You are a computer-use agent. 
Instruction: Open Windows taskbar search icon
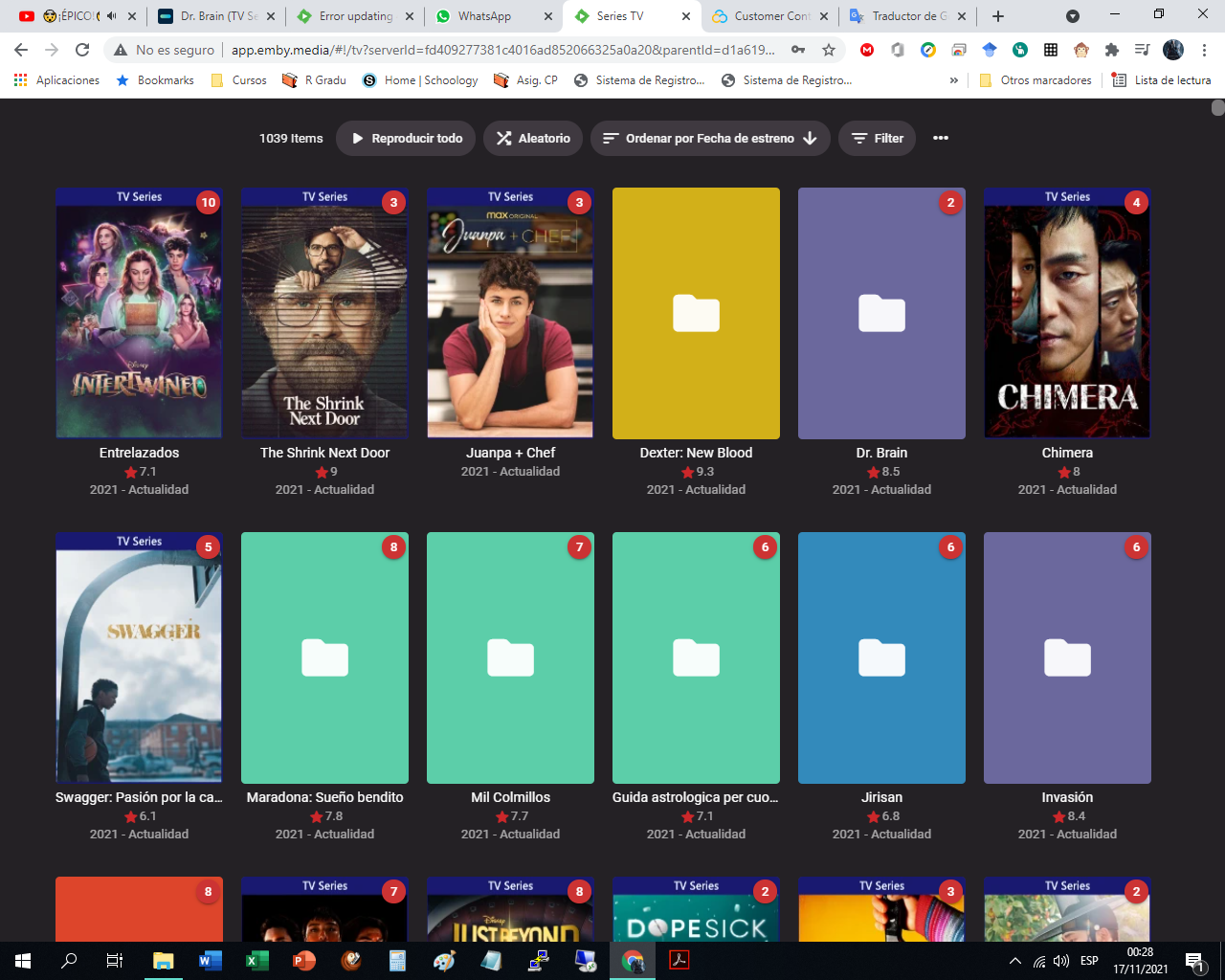69,960
